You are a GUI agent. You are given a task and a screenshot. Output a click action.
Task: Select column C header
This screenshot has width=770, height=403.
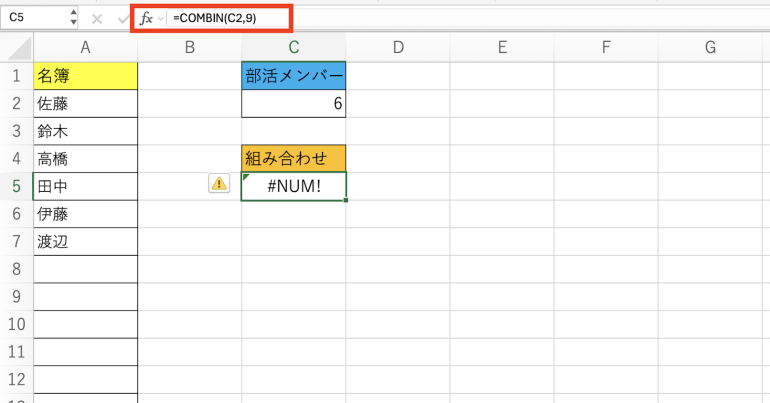tap(294, 47)
